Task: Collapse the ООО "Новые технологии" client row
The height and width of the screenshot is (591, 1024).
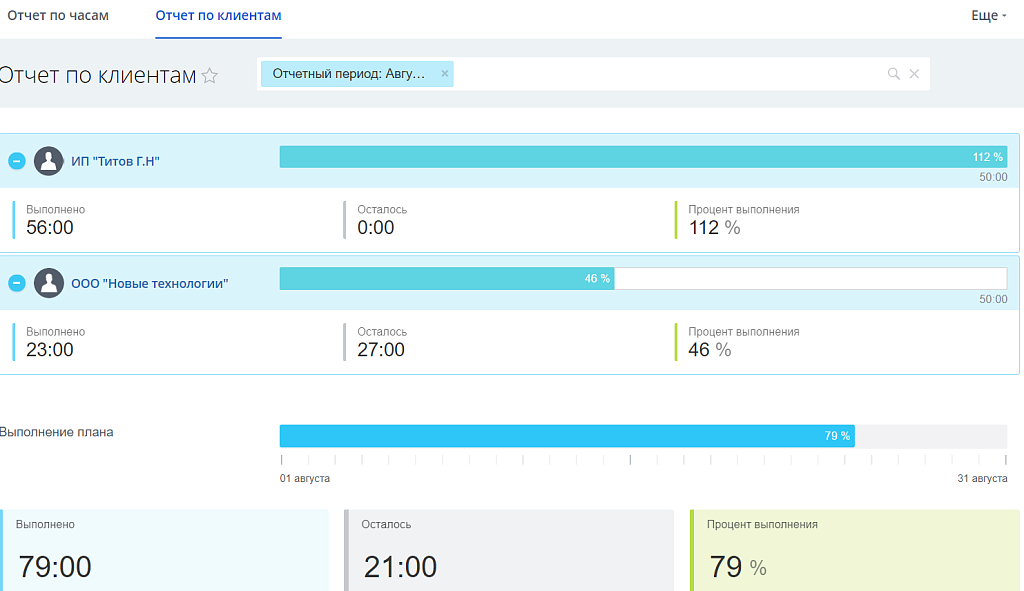Action: click(17, 283)
